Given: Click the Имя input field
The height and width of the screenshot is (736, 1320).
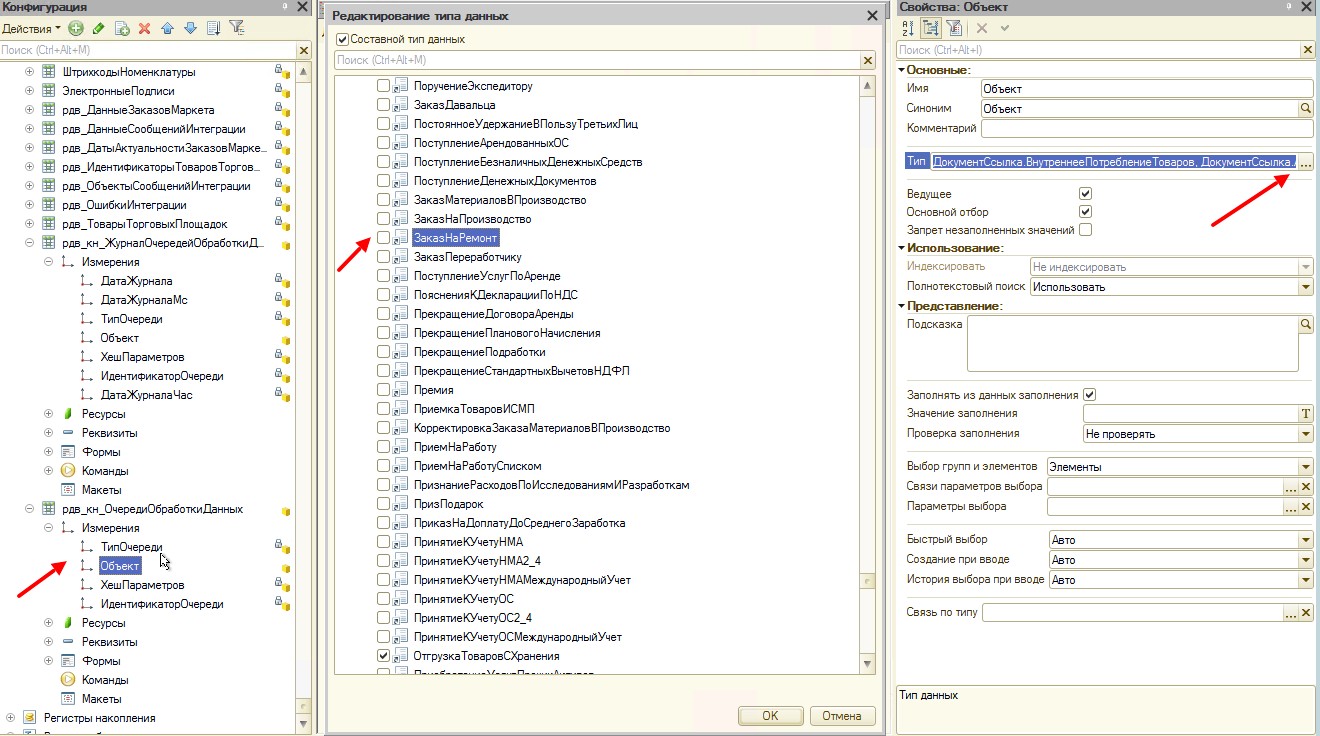Looking at the screenshot, I should click(1146, 88).
